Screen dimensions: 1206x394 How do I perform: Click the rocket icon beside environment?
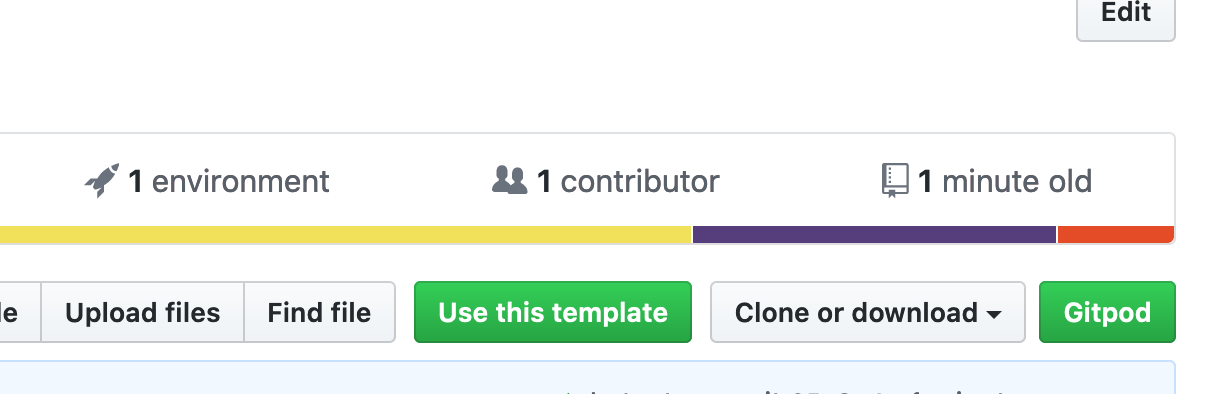(102, 181)
